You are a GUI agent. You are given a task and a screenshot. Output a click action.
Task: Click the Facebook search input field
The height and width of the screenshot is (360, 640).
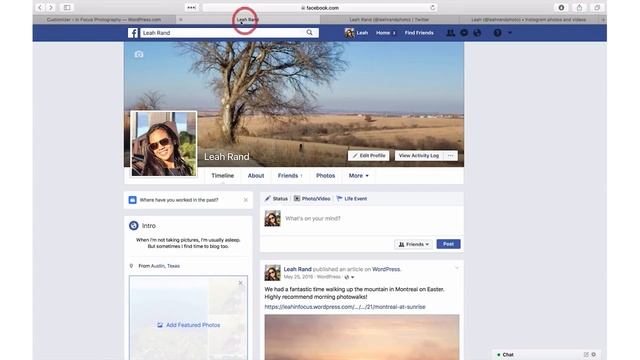point(222,33)
